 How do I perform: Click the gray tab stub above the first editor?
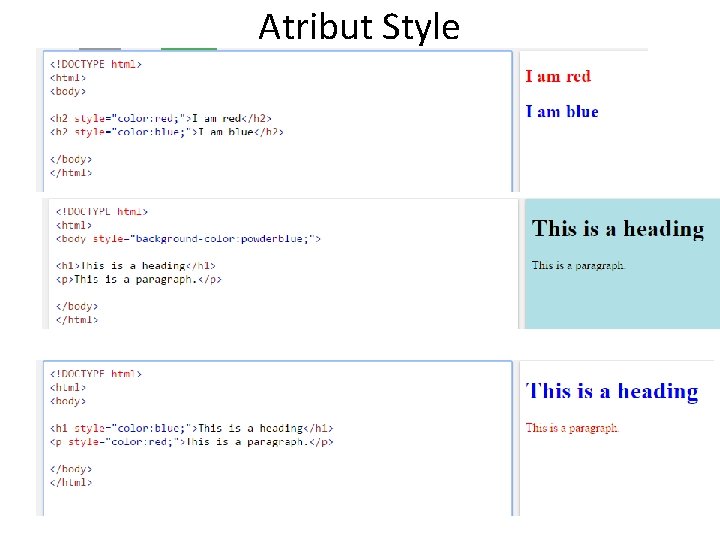100,49
